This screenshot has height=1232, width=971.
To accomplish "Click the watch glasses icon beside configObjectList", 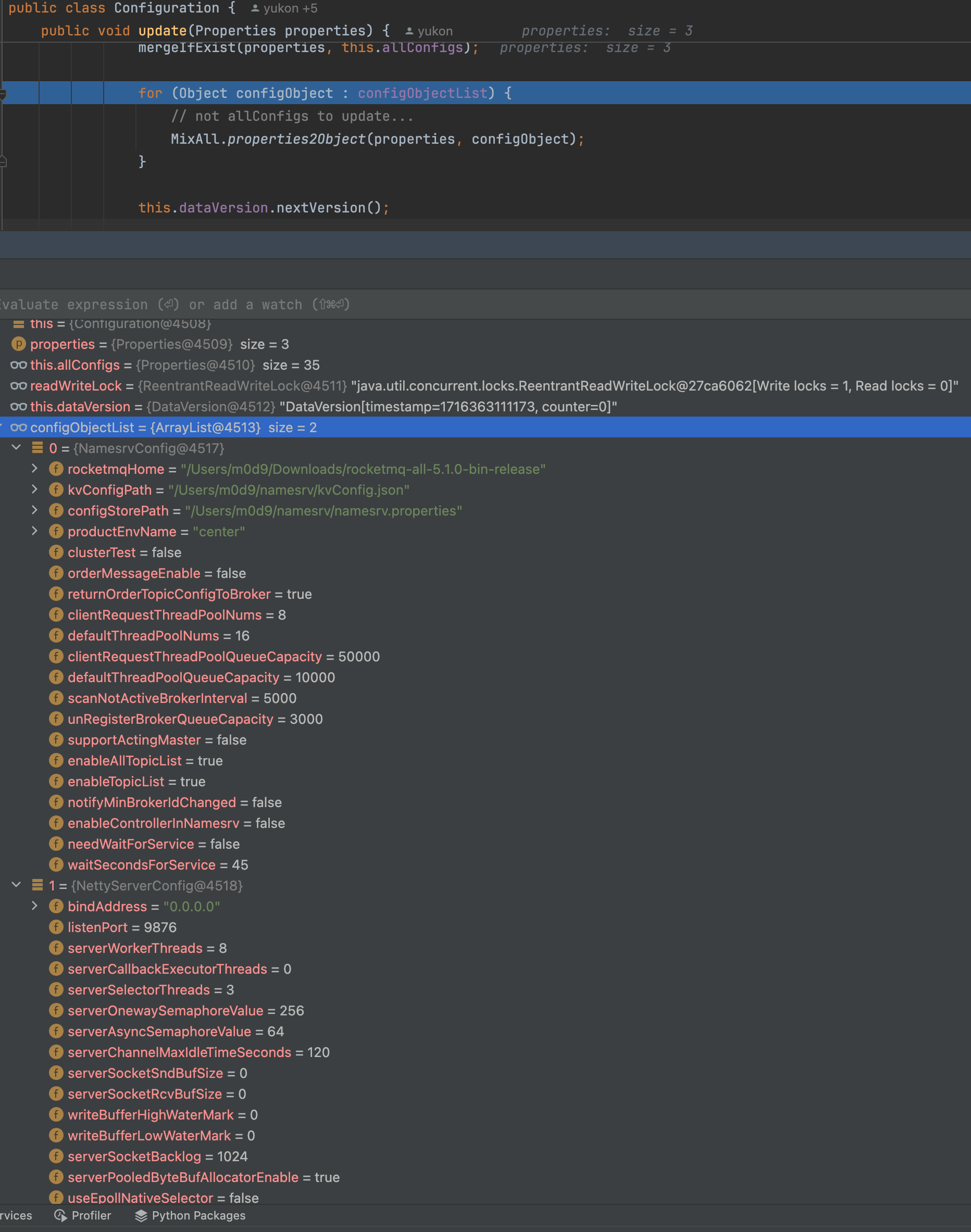I will tap(19, 428).
